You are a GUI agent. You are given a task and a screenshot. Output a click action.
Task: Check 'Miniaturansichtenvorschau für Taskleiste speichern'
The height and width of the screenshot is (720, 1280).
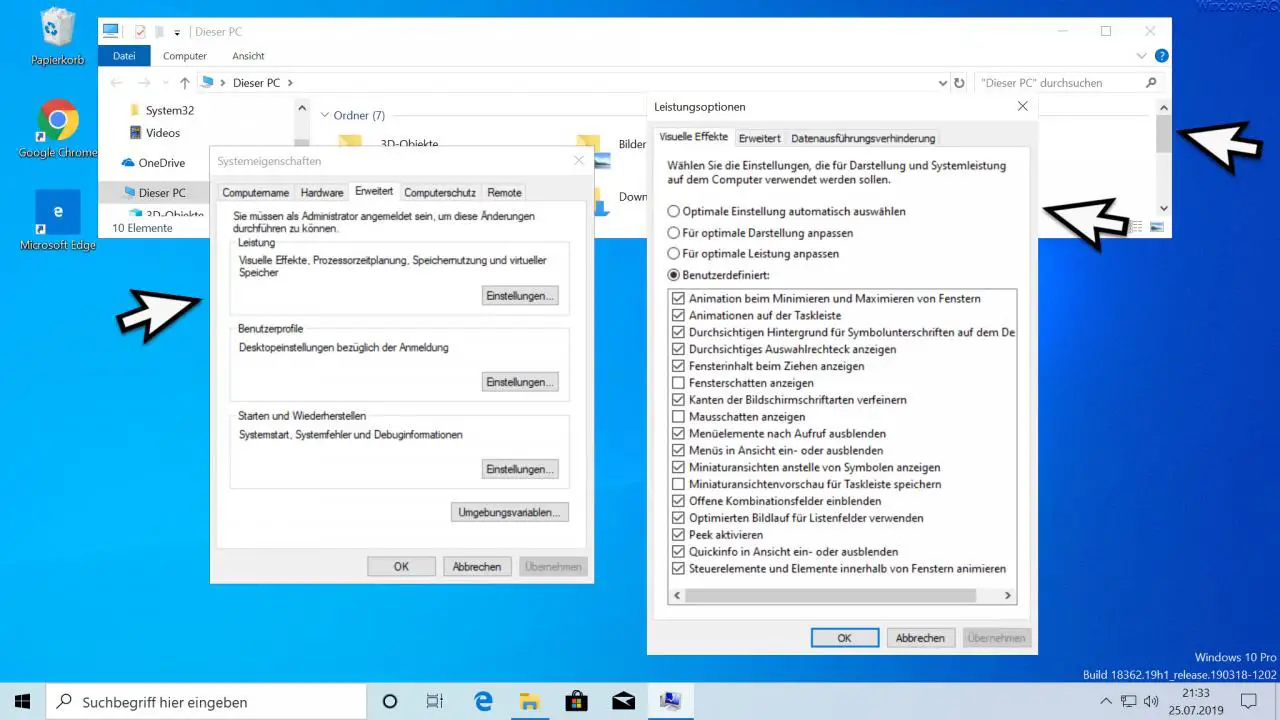pos(679,485)
